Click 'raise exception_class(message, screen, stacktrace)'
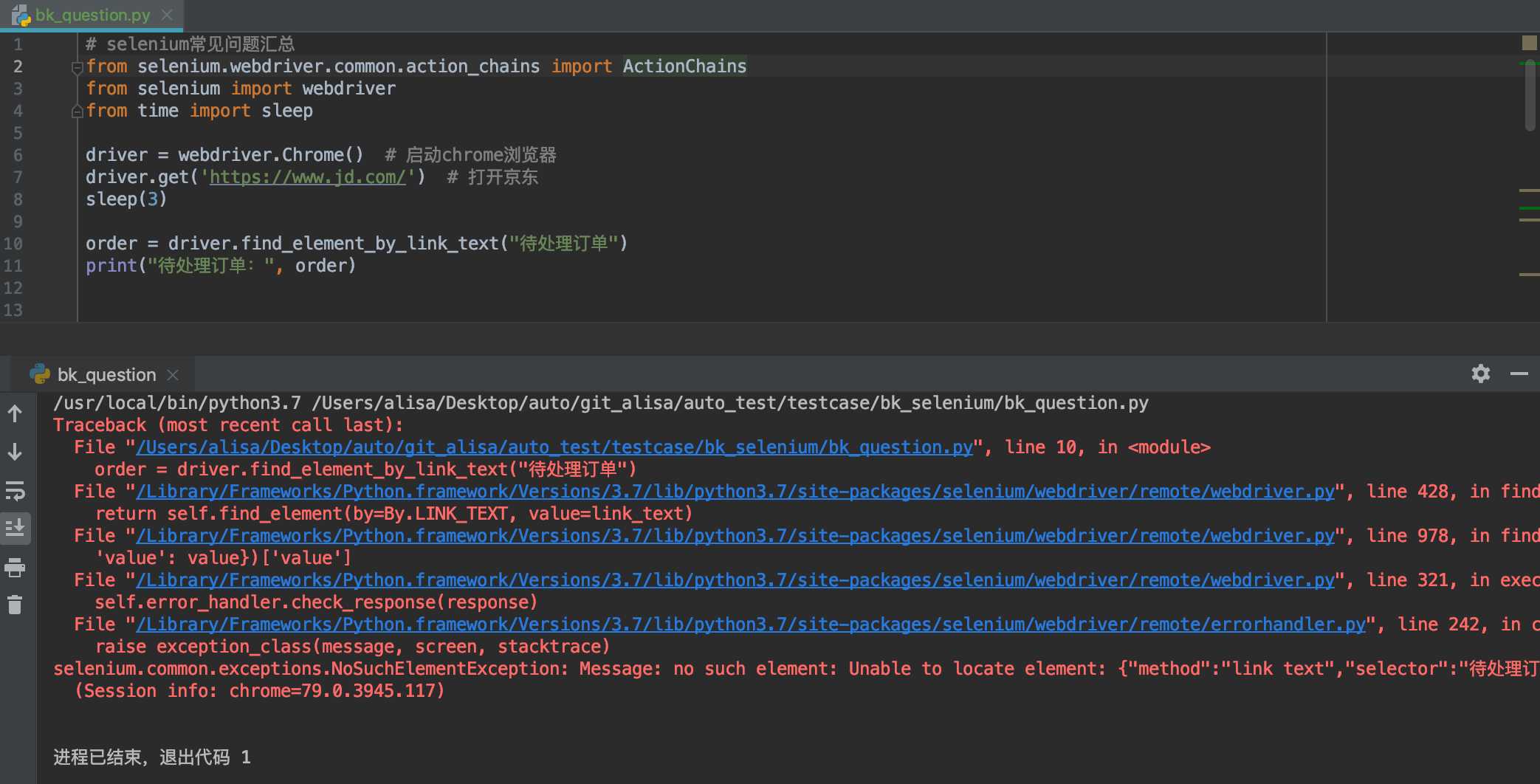The height and width of the screenshot is (784, 1540). (x=353, y=647)
